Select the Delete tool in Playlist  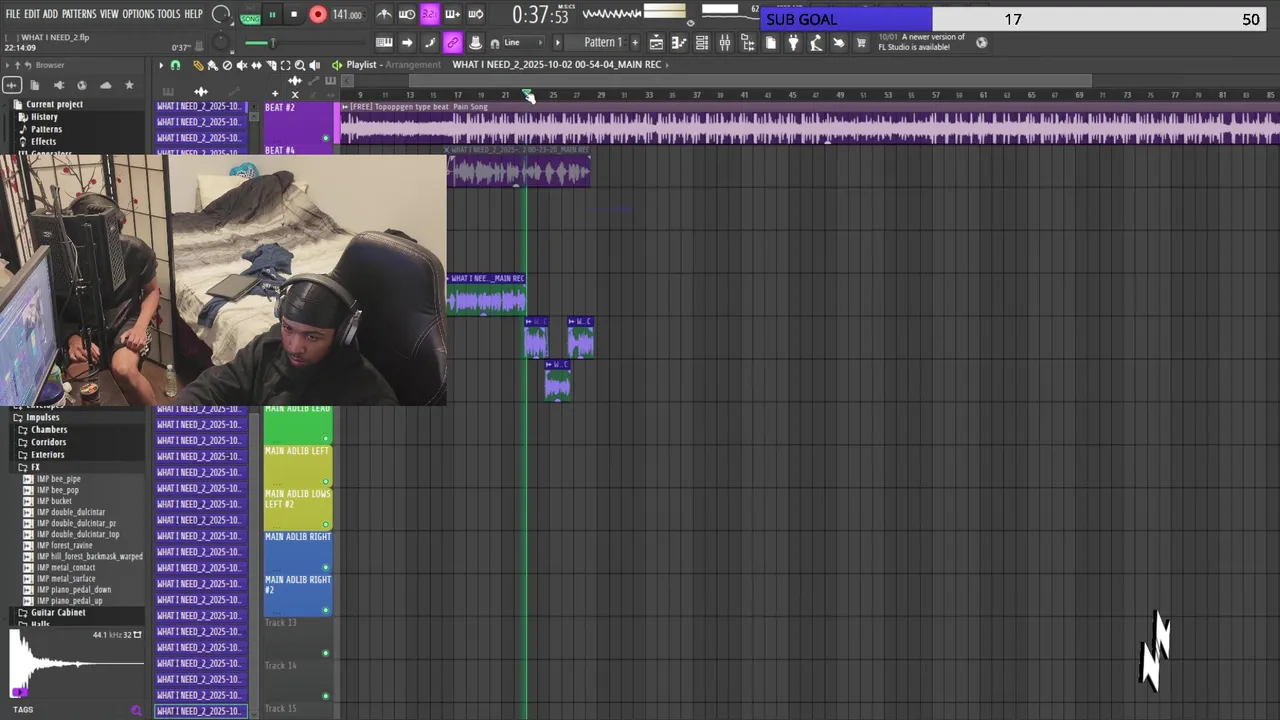click(227, 65)
